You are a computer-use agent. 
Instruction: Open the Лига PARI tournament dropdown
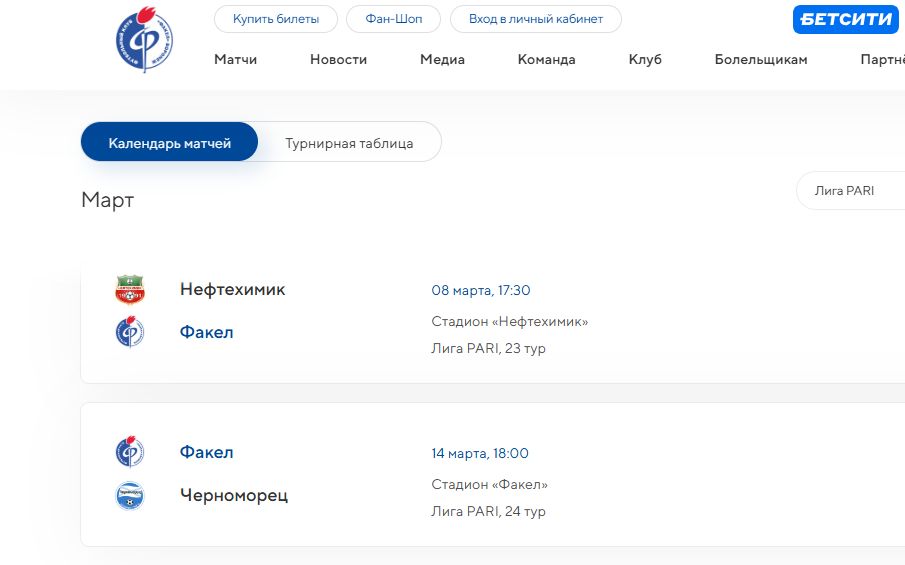(850, 191)
